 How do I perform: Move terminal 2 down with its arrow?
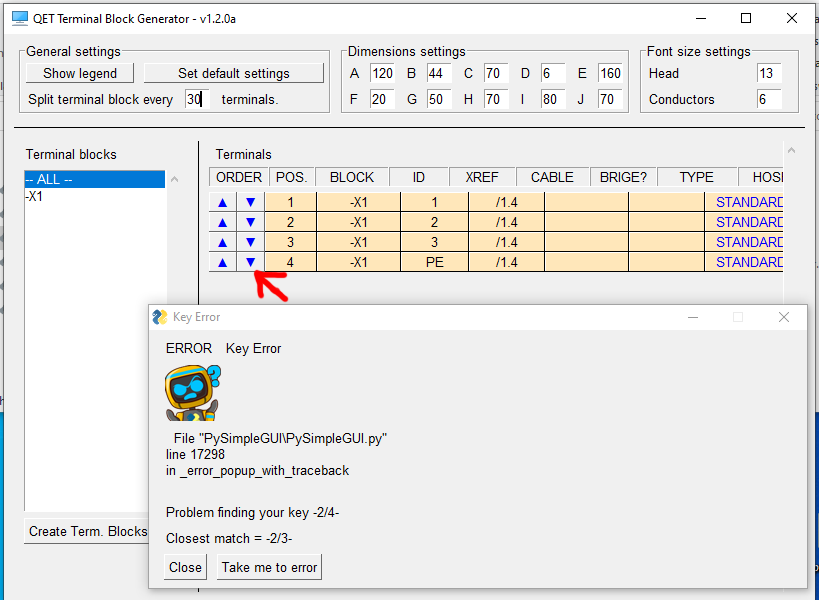[250, 222]
